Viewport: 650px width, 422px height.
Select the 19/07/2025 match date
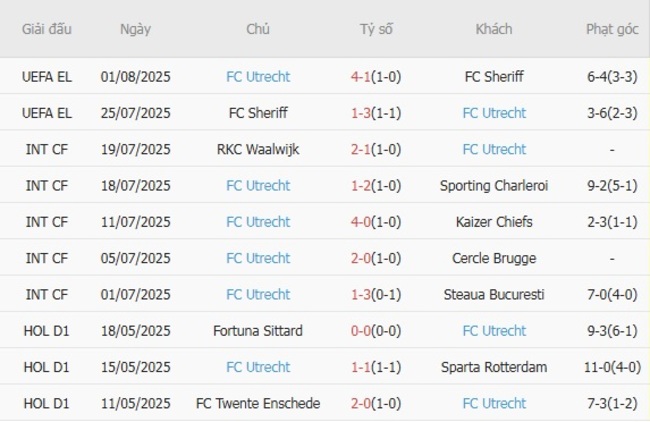pos(136,149)
